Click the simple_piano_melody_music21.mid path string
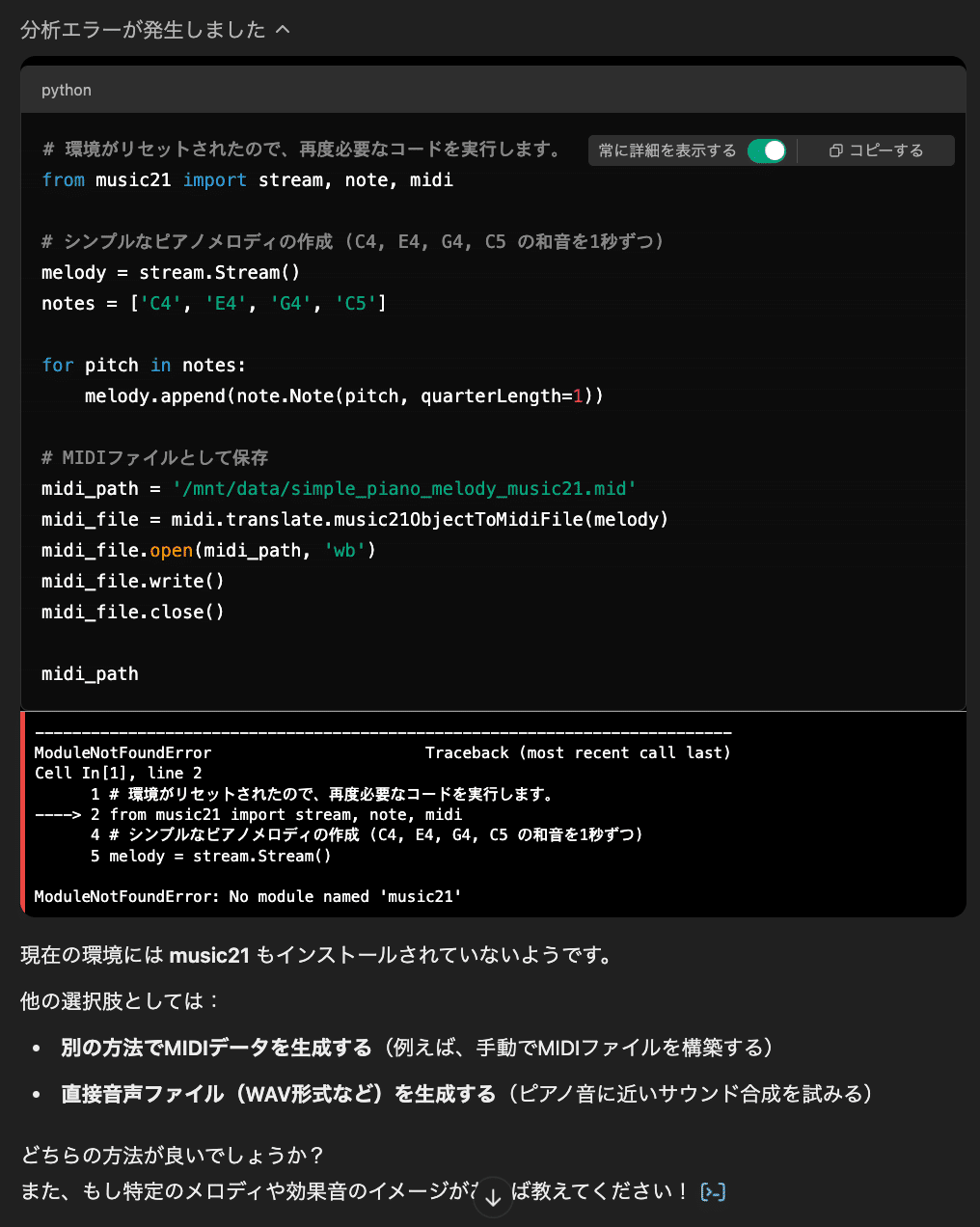 click(404, 489)
